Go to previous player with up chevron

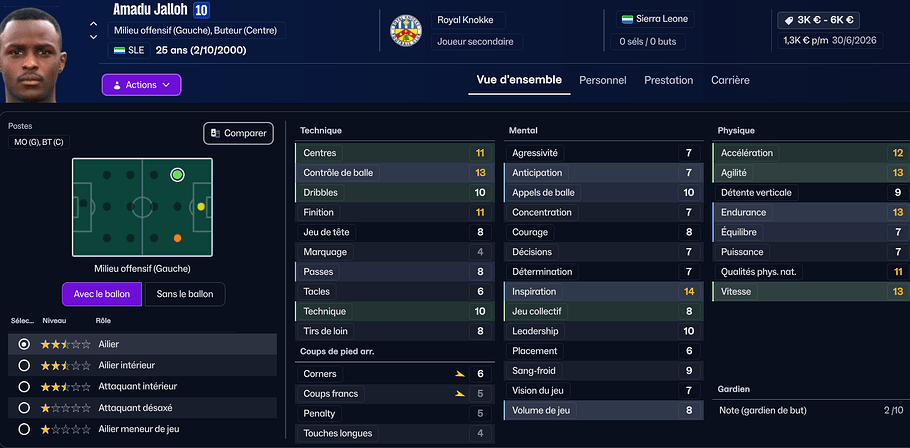[x=93, y=24]
